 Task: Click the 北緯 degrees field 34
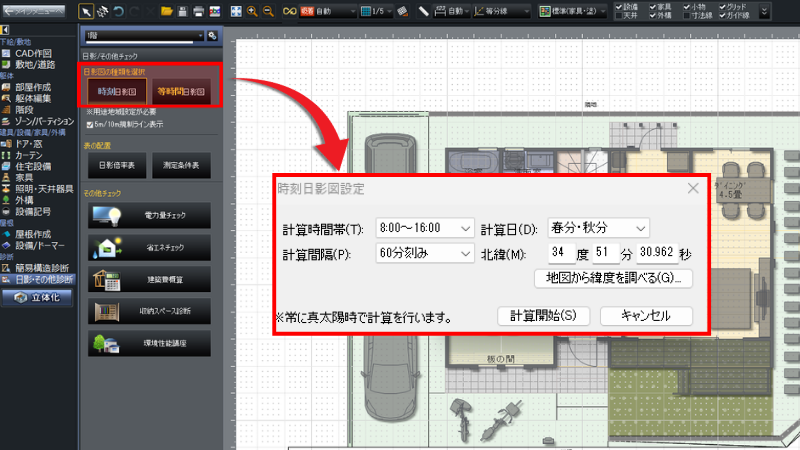click(x=561, y=253)
